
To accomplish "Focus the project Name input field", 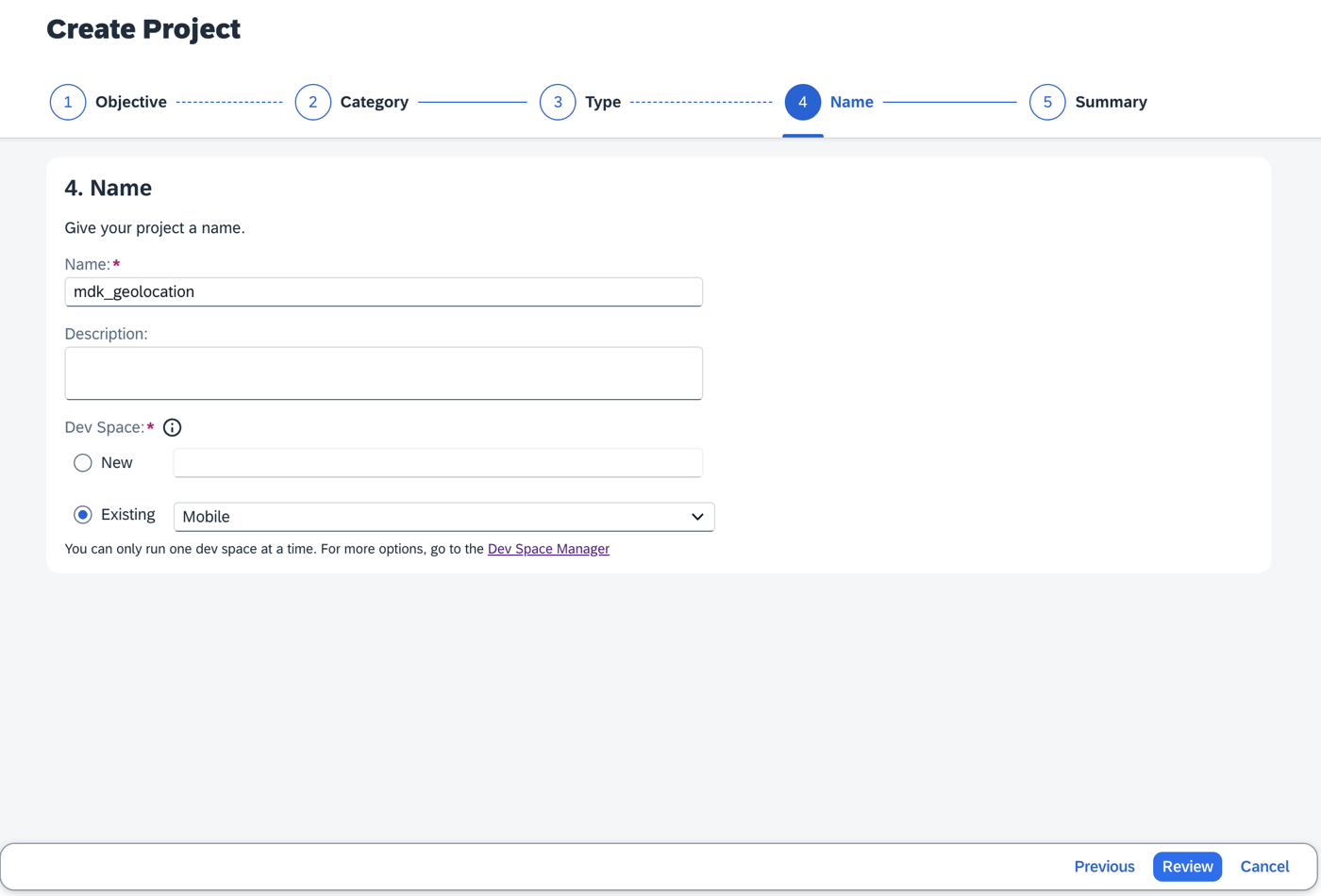I will click(383, 292).
